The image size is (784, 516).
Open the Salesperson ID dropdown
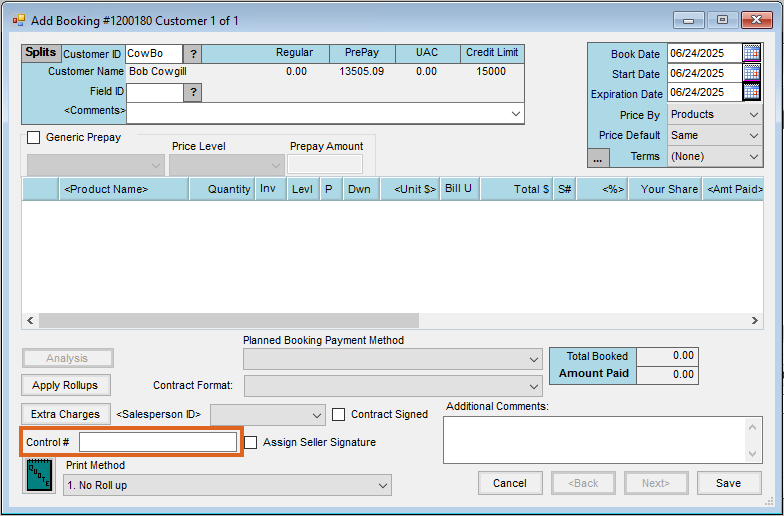pos(268,415)
